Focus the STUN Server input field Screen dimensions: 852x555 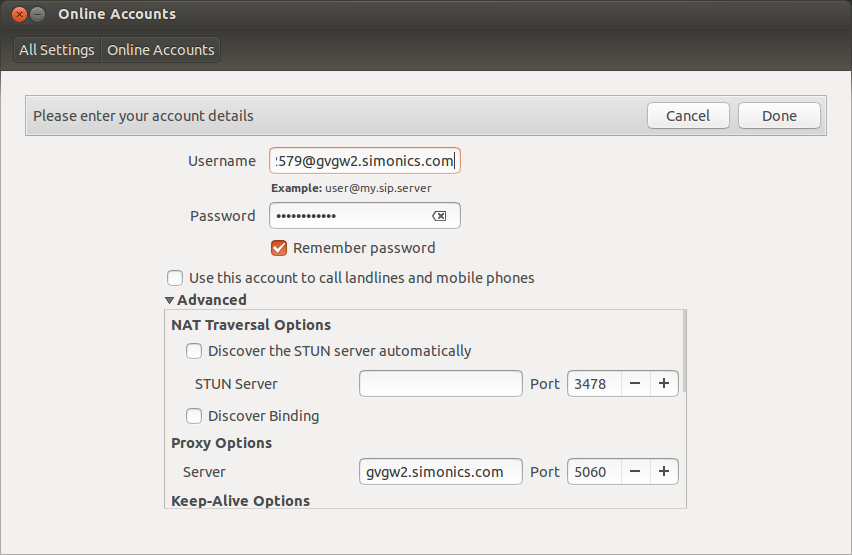(440, 384)
